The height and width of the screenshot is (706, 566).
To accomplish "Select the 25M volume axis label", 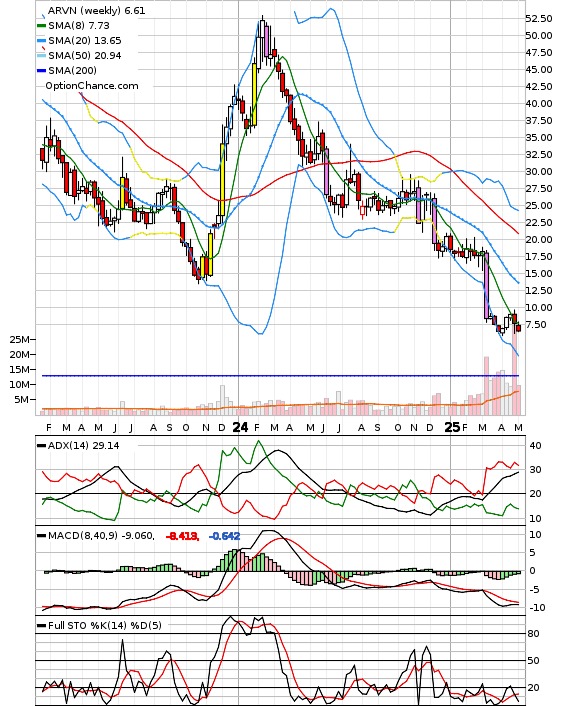I will 20,339.
